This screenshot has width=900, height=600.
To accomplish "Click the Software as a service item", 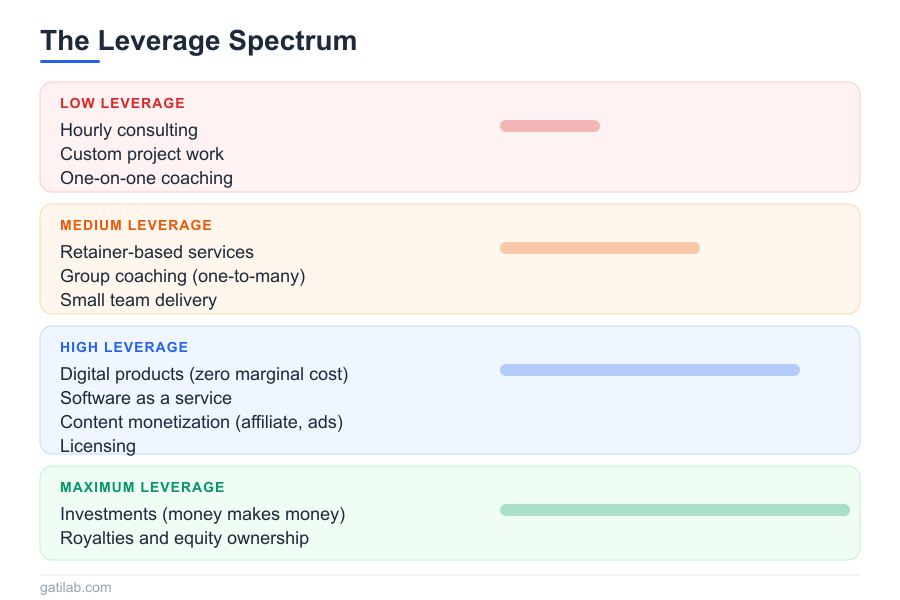I will pos(146,398).
